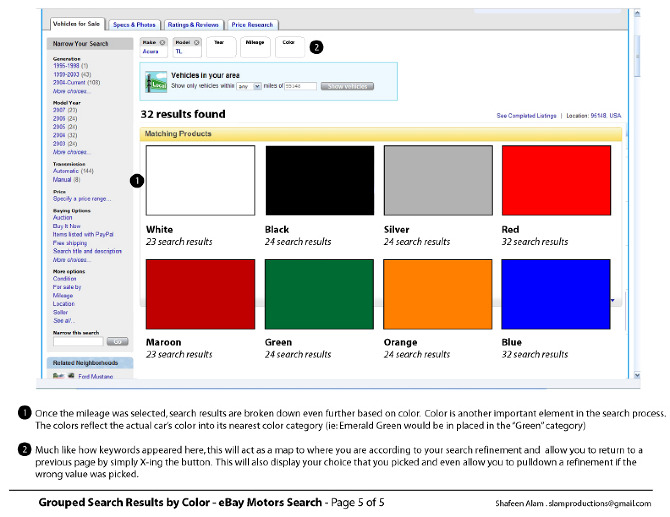Click the Narrow this search text field
The height and width of the screenshot is (517, 670).
coord(78,341)
